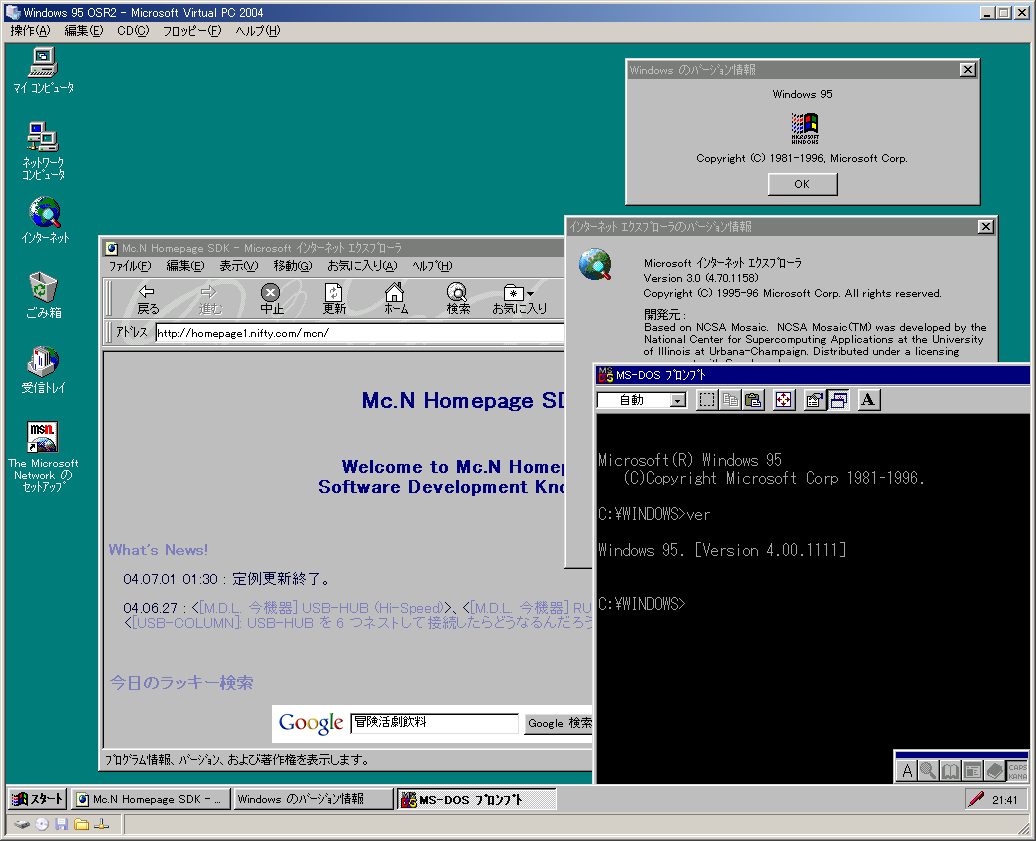Viewport: 1036px width, 841px height.
Task: Click the Search (検索) icon in browser toolbar
Action: point(458,298)
